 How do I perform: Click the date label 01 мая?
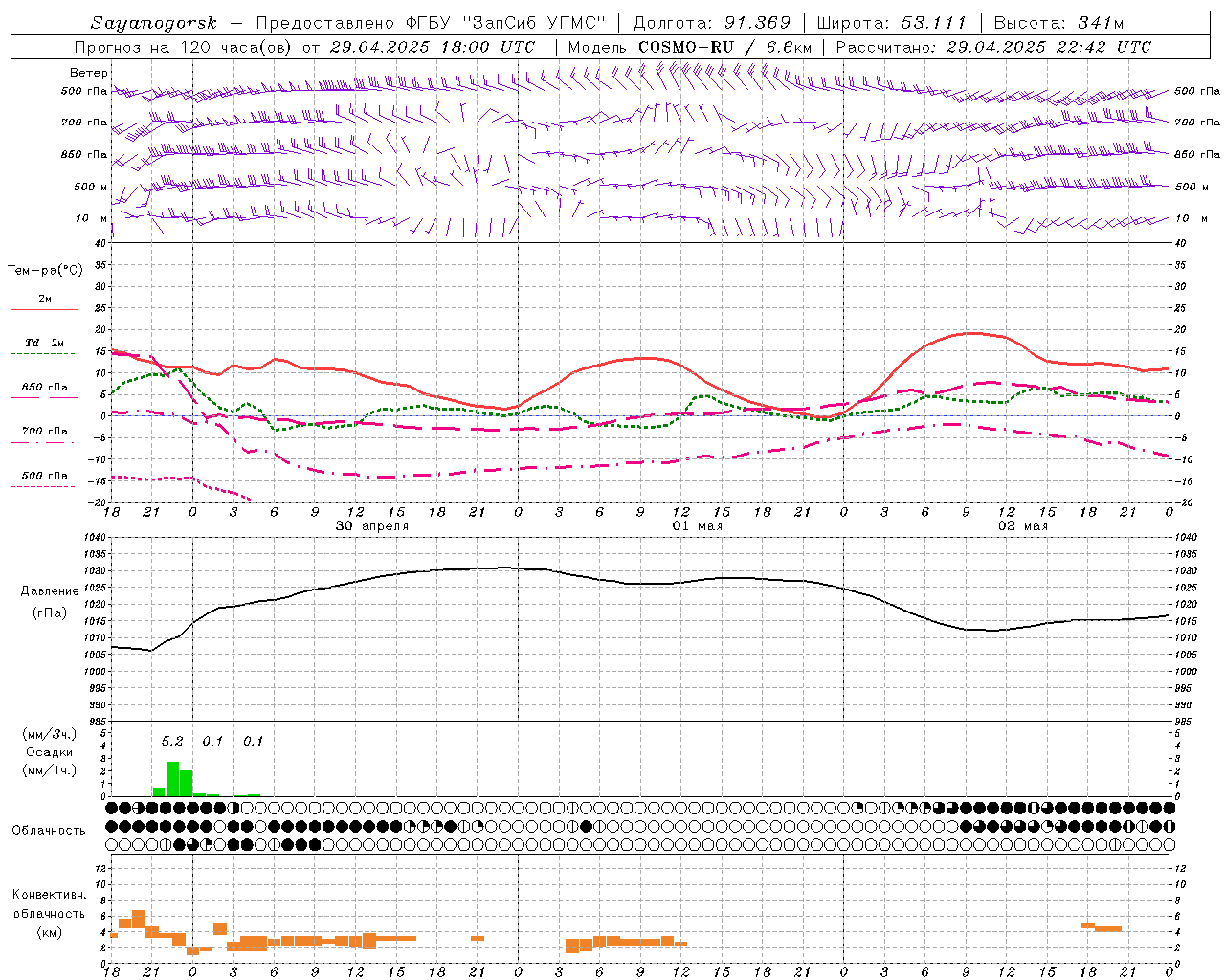(697, 526)
